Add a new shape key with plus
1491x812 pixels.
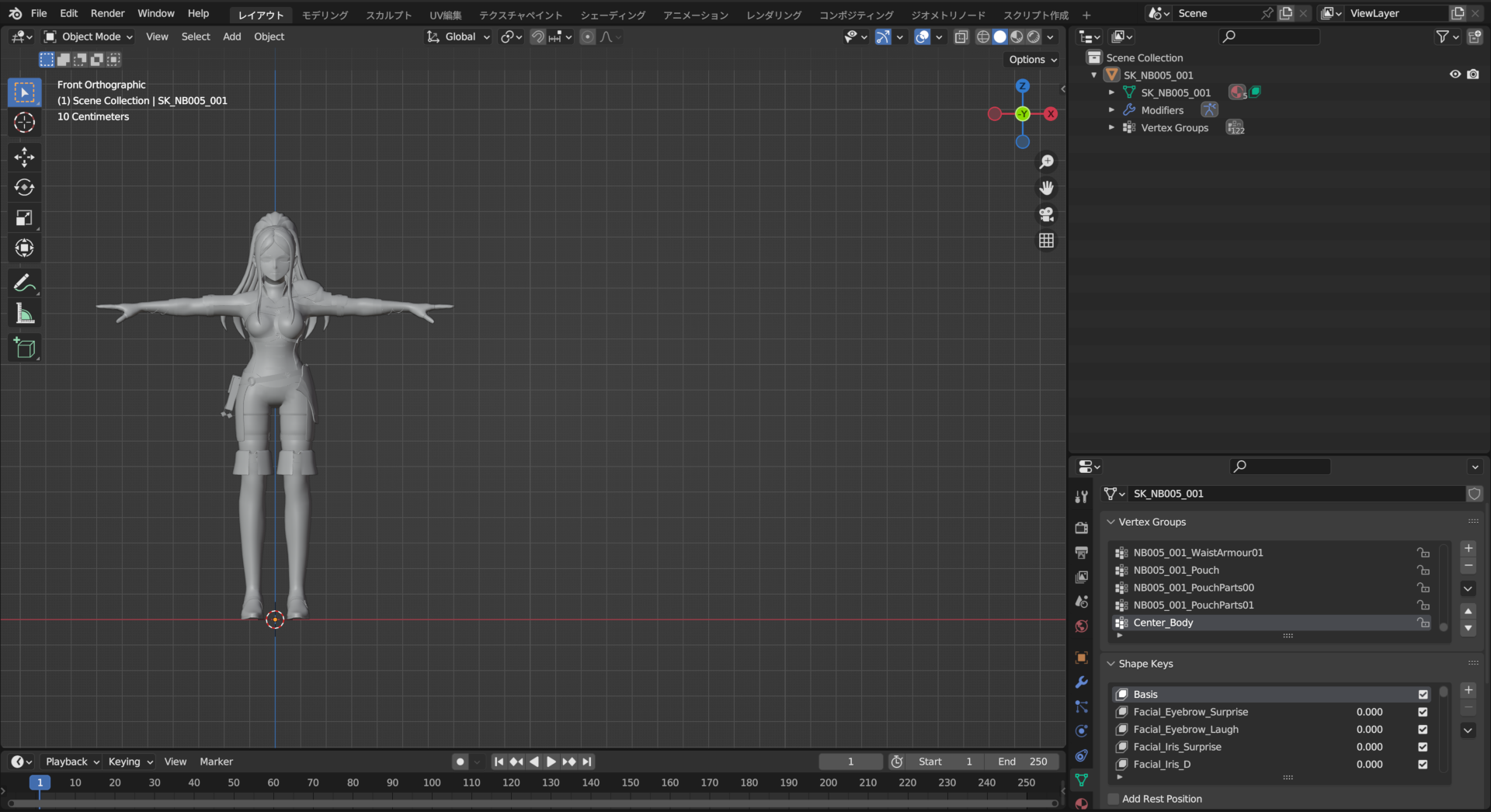pos(1468,690)
